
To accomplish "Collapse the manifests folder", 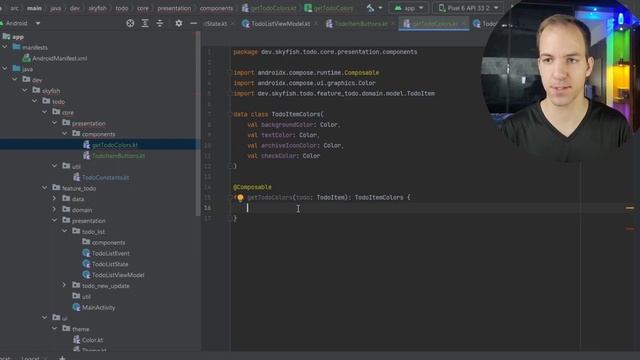I will tap(5, 47).
